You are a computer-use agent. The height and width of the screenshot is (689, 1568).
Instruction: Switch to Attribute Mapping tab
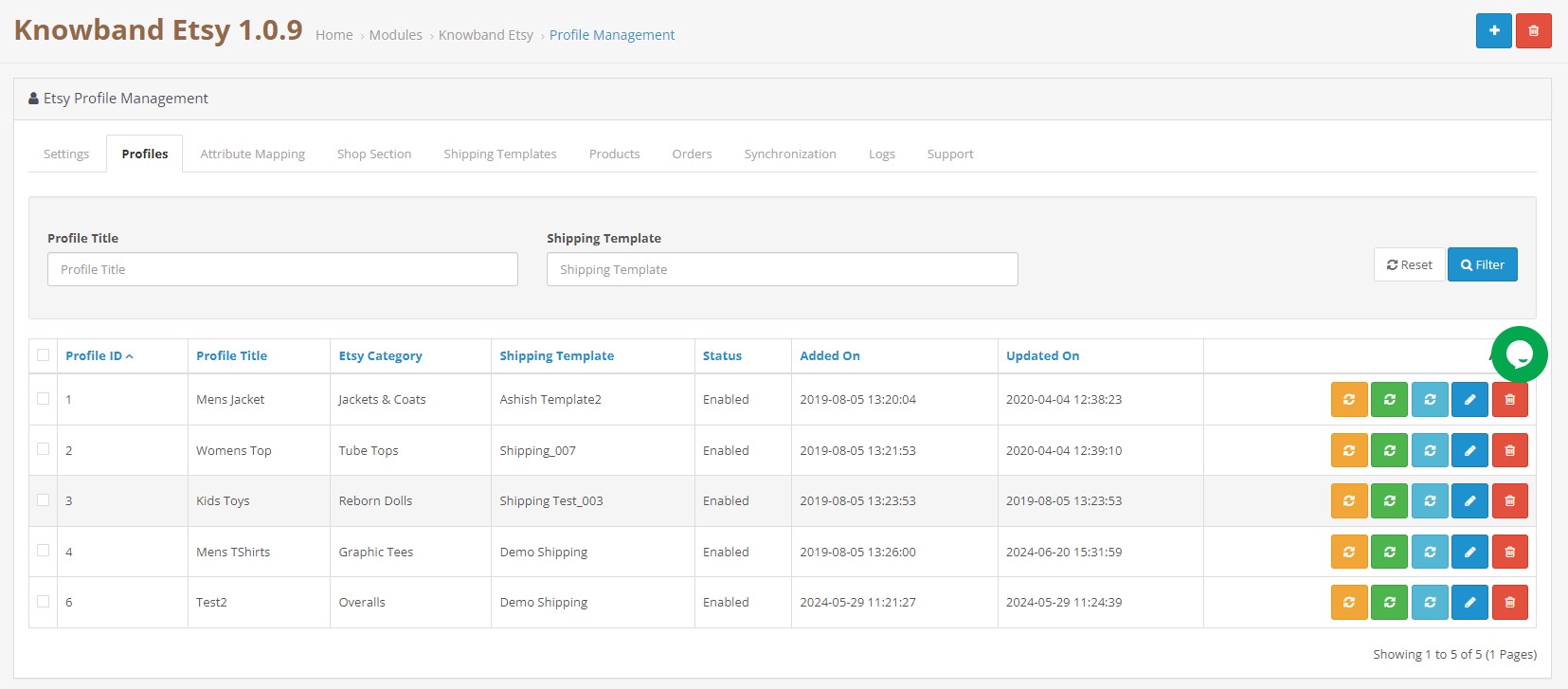point(253,154)
